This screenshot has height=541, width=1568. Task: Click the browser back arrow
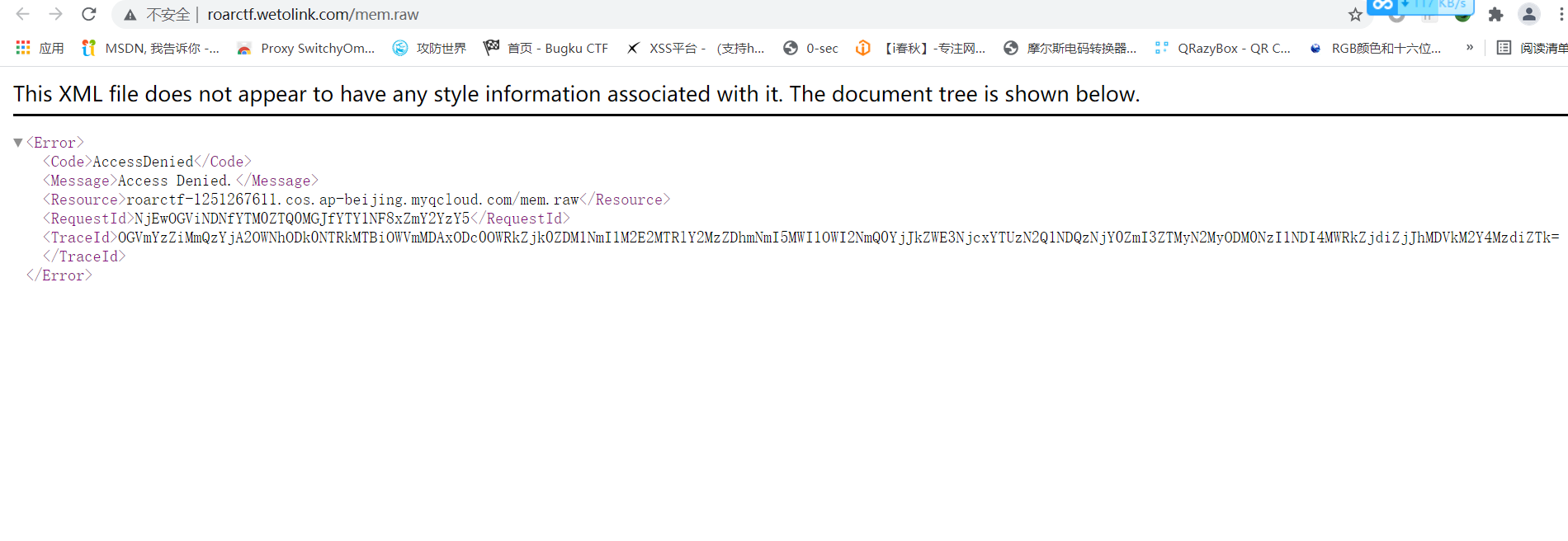coord(23,14)
